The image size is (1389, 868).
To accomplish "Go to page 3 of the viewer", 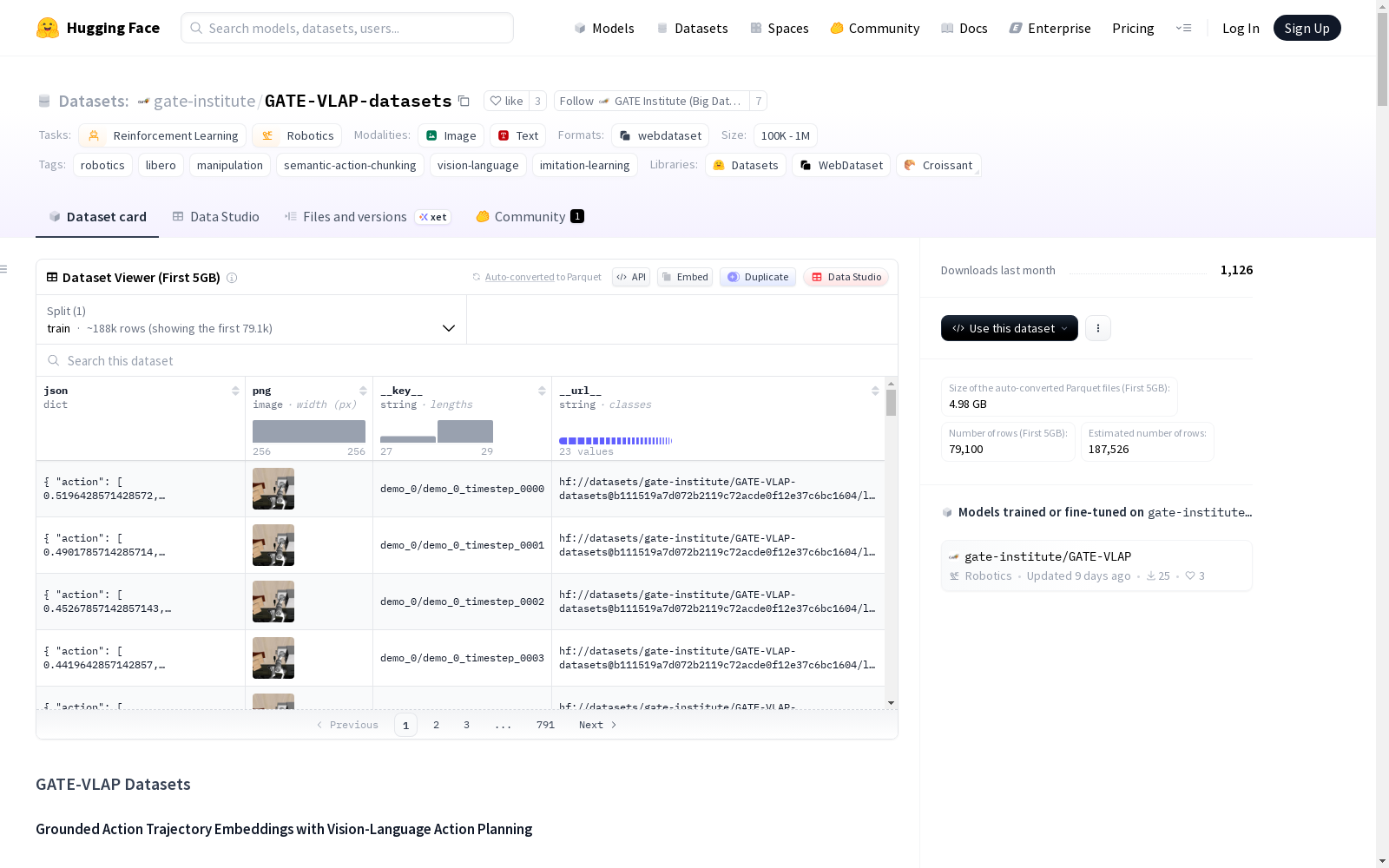I will tap(466, 725).
